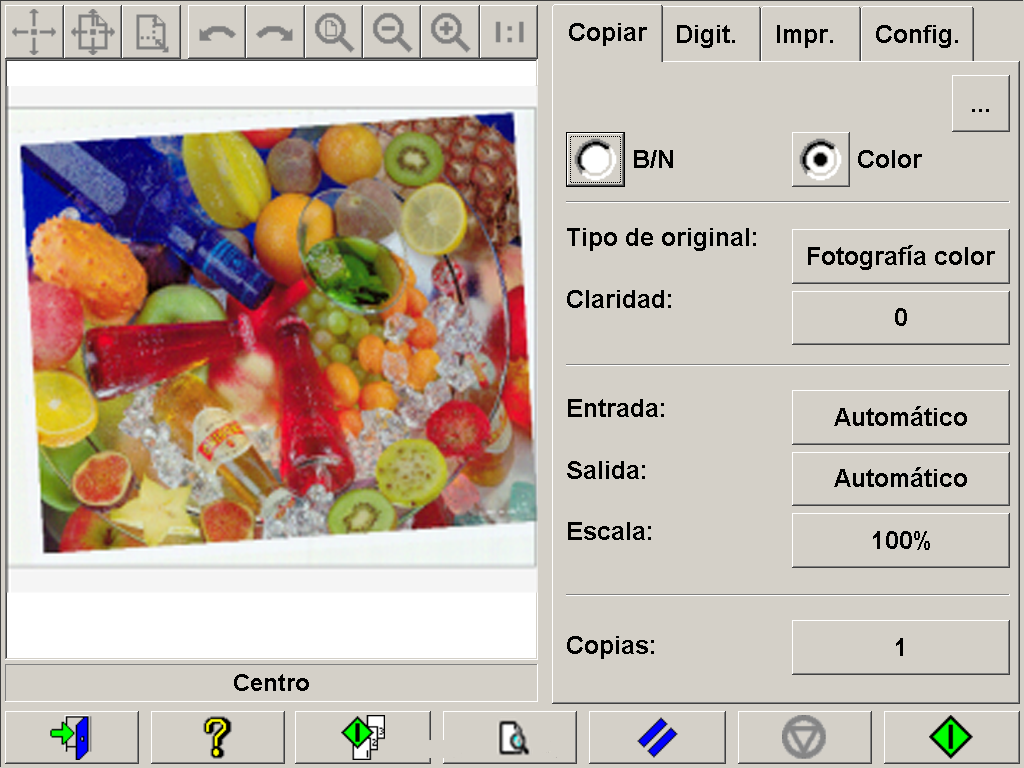Open help with the question mark icon
This screenshot has height=768, width=1024.
(x=217, y=737)
